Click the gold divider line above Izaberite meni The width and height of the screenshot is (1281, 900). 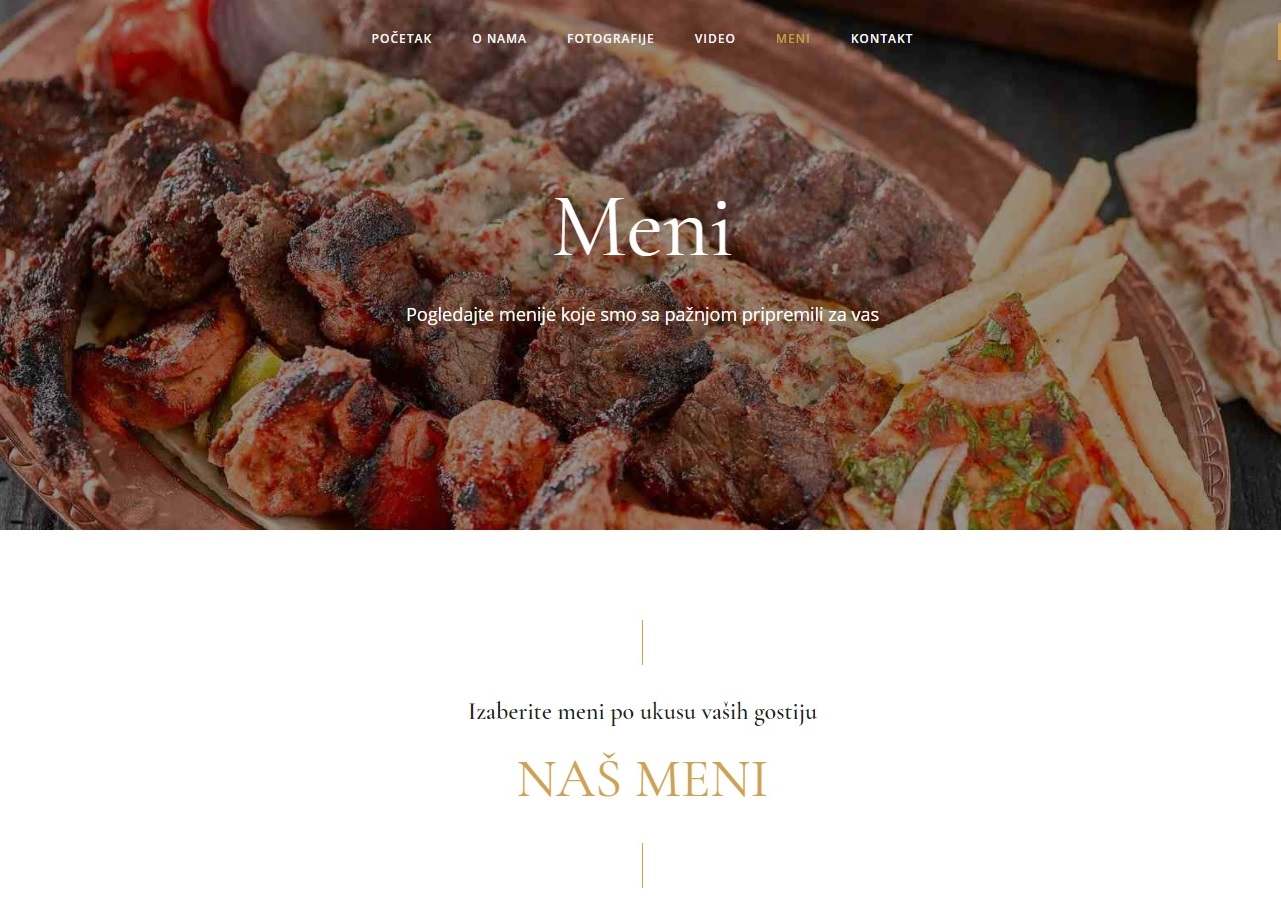642,642
